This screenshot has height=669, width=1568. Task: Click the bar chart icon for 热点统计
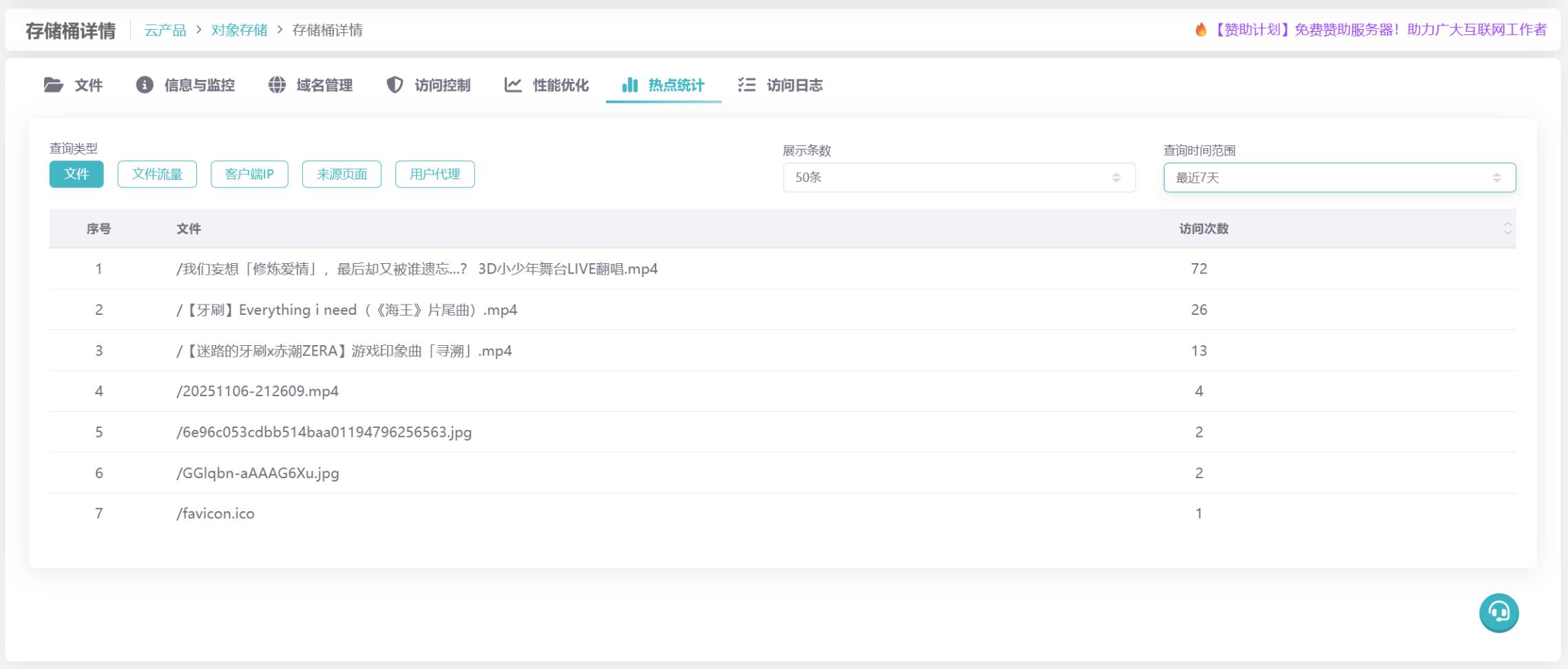[629, 85]
